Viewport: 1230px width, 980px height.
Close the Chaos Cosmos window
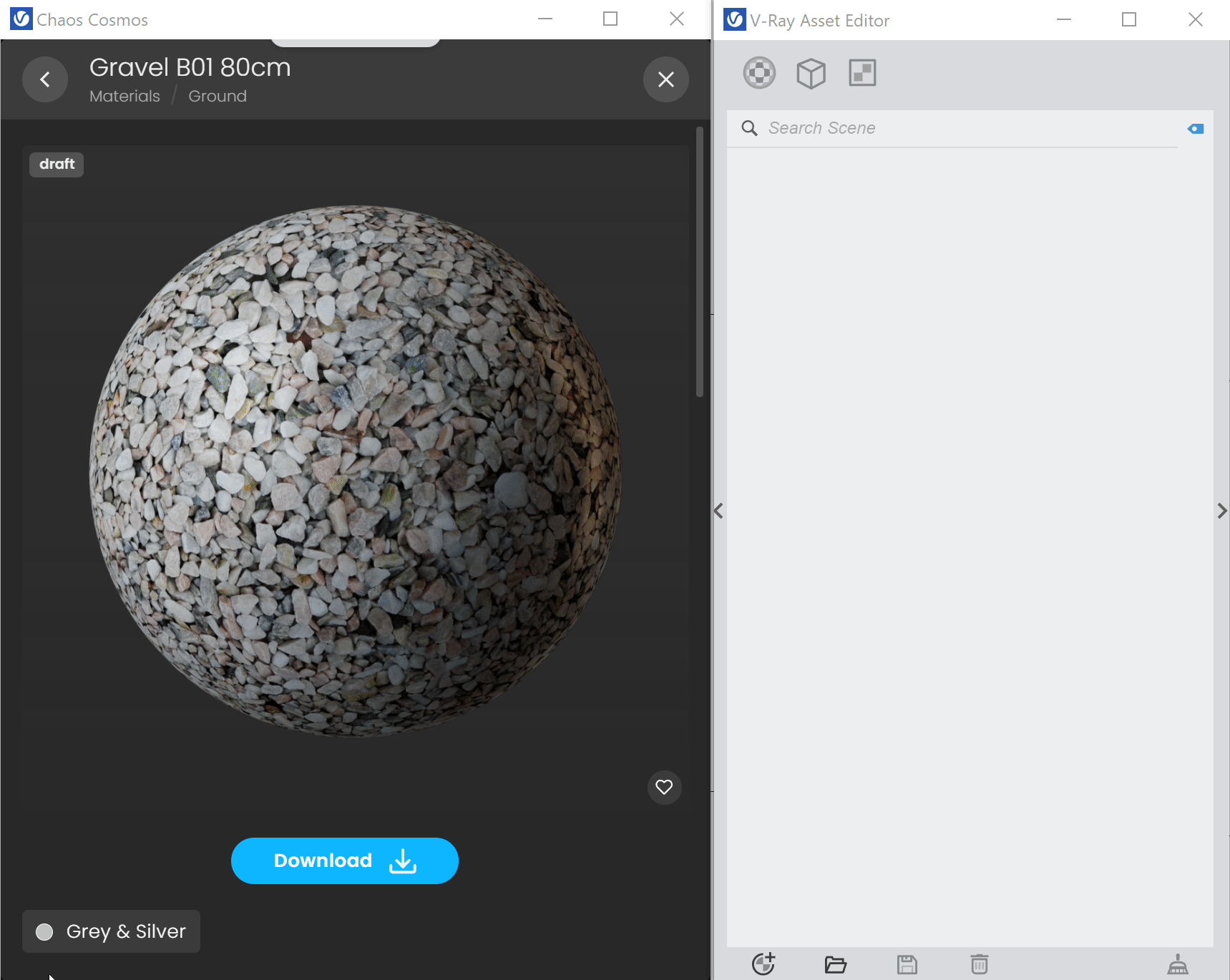pos(677,19)
